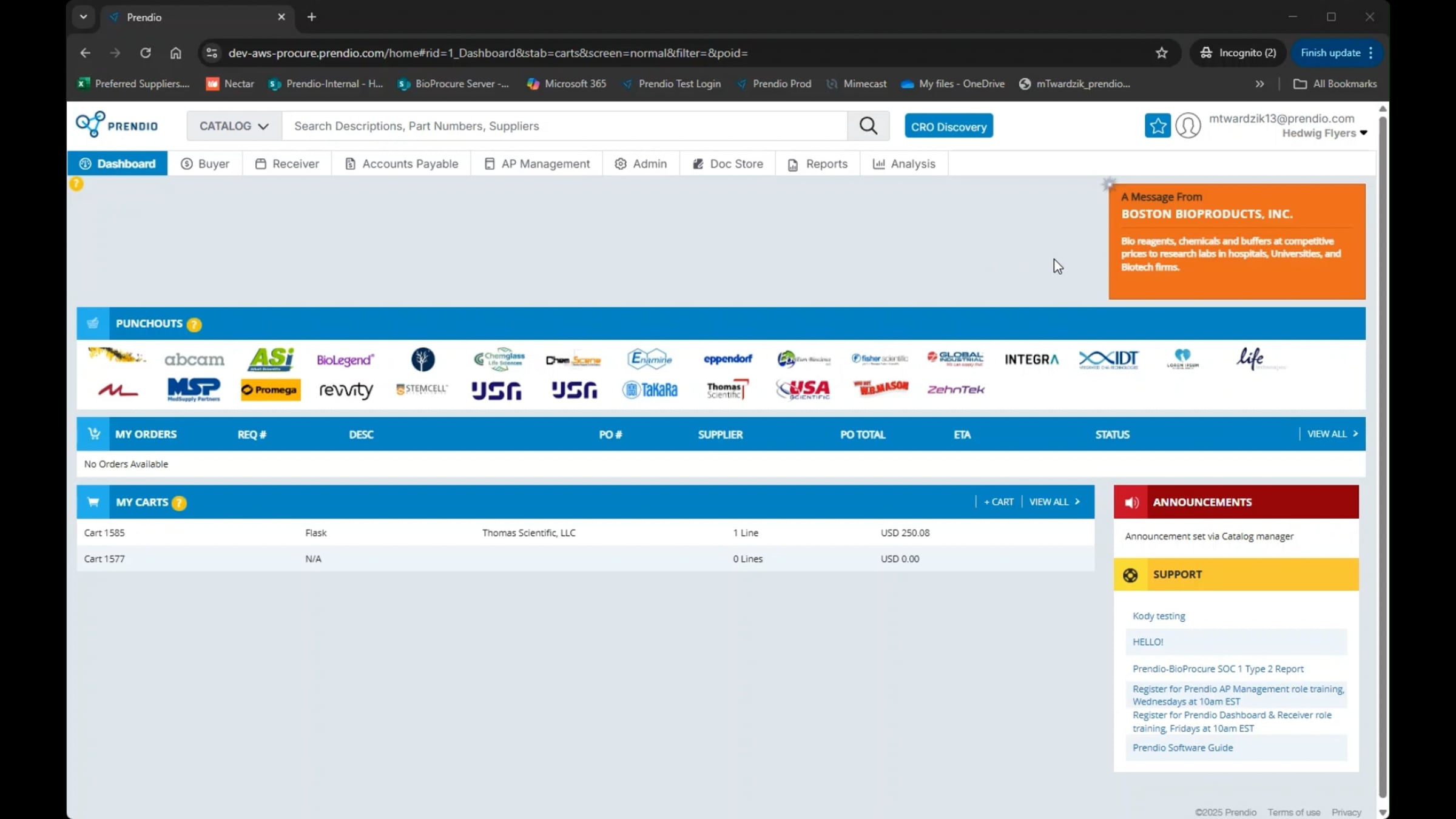Expand the CATALOG search dropdown

coord(234,126)
